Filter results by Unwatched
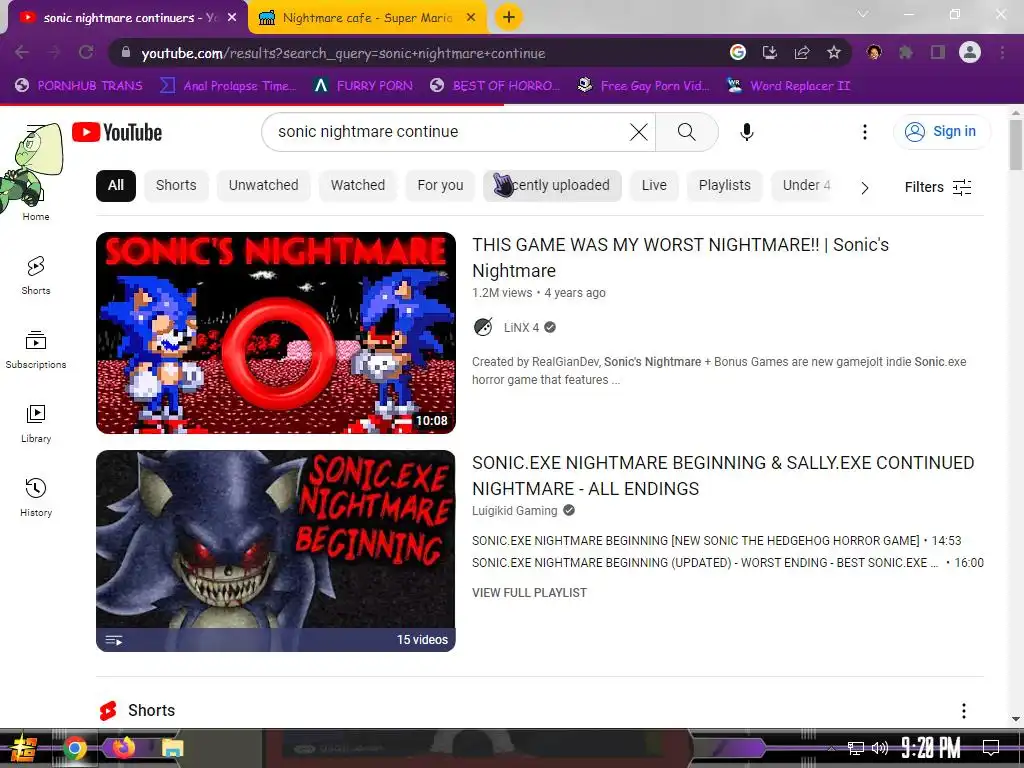 coord(263,185)
